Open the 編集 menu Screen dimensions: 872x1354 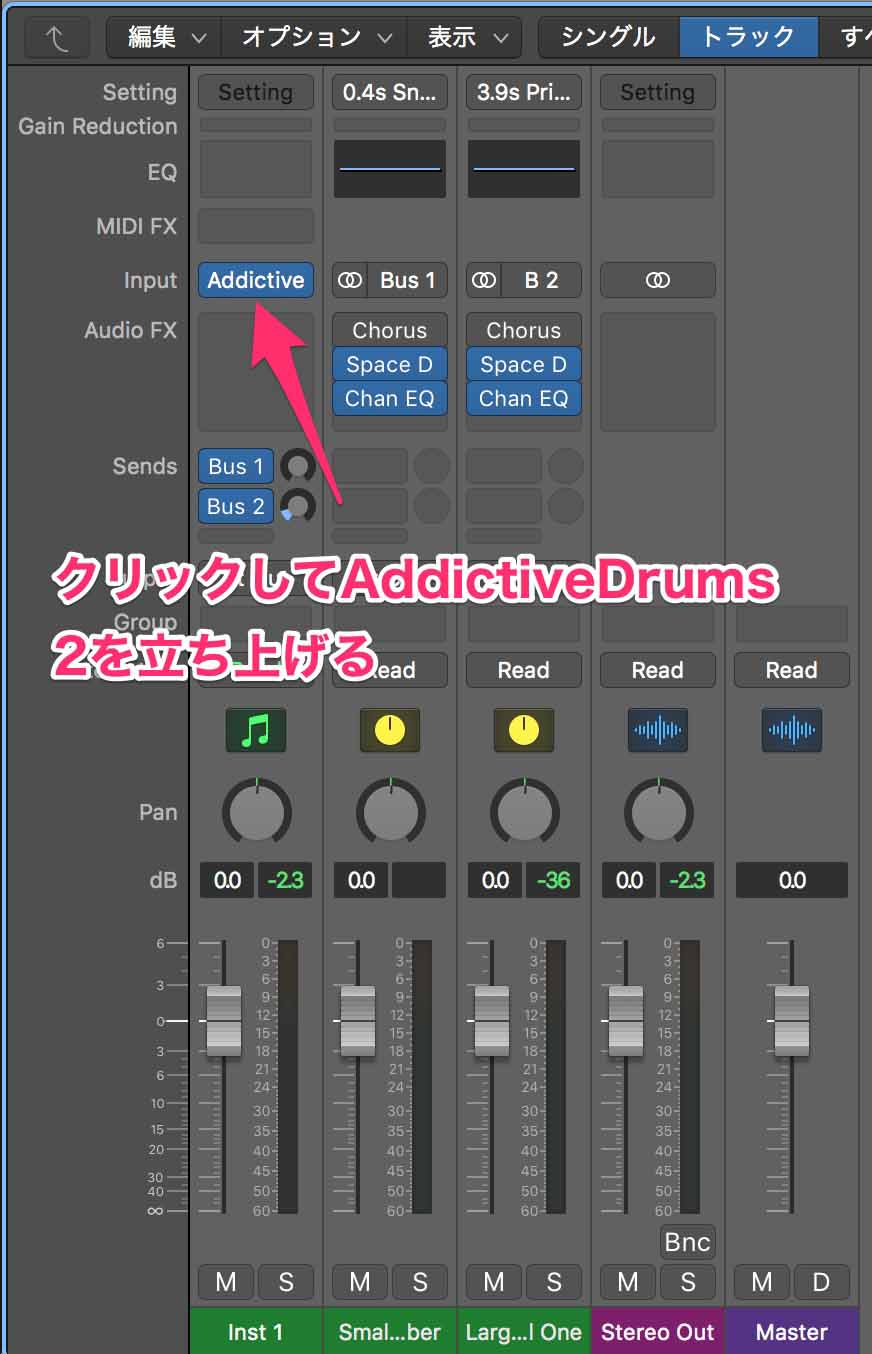click(164, 38)
